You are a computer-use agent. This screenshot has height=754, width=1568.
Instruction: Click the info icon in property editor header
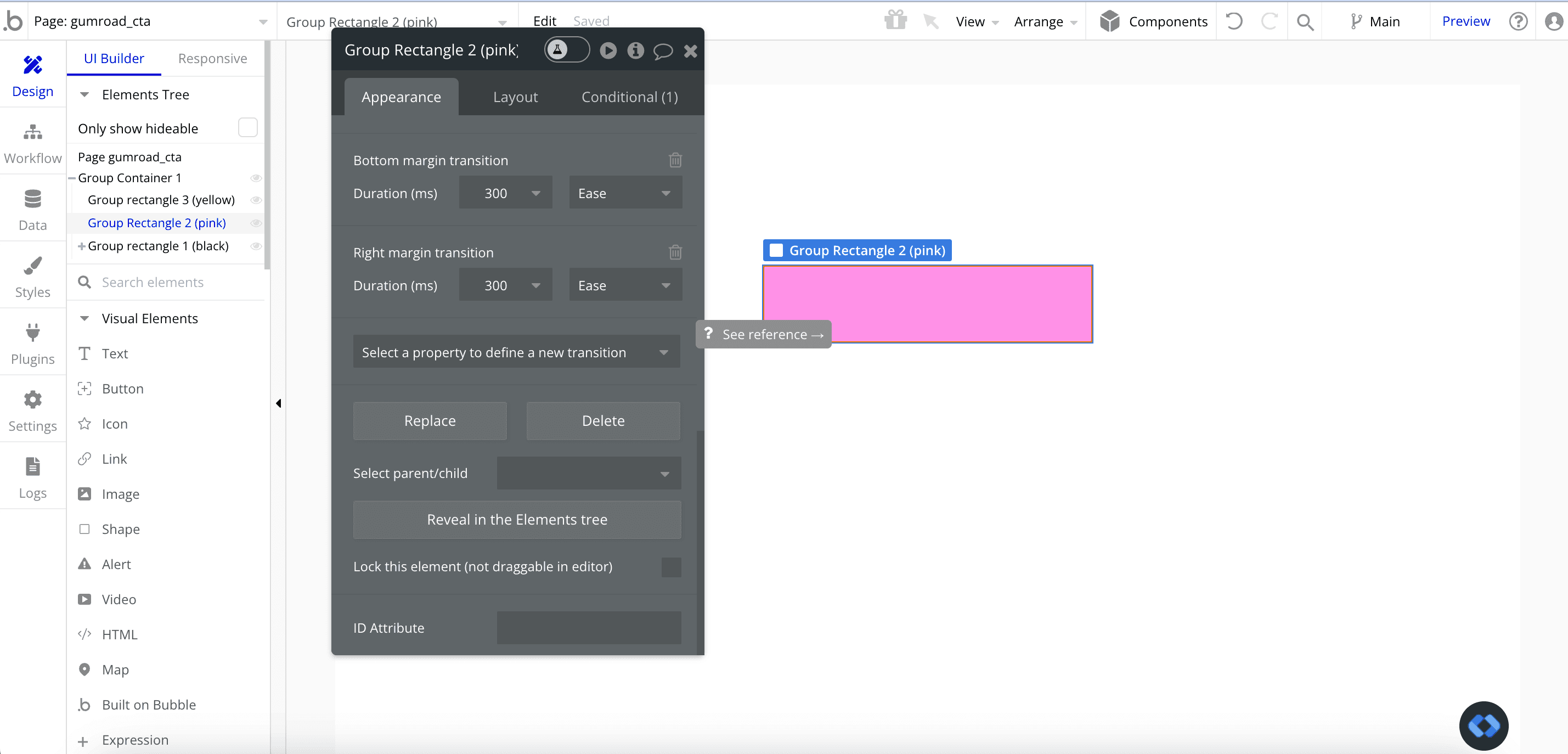pos(635,50)
